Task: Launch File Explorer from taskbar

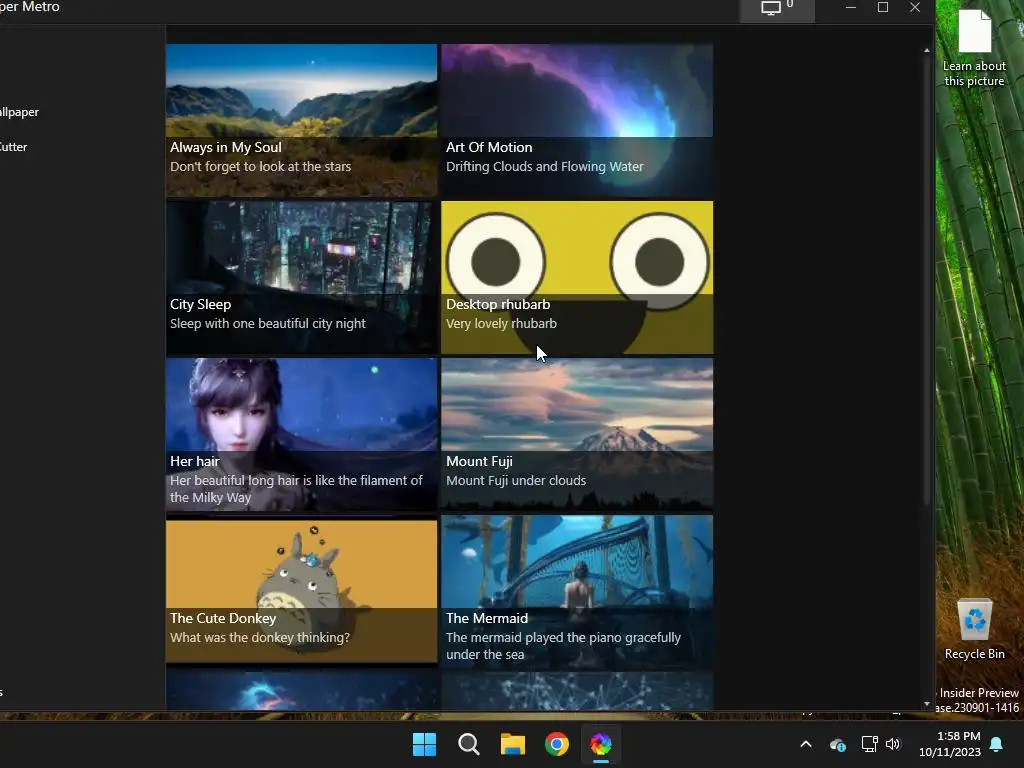Action: (x=513, y=744)
